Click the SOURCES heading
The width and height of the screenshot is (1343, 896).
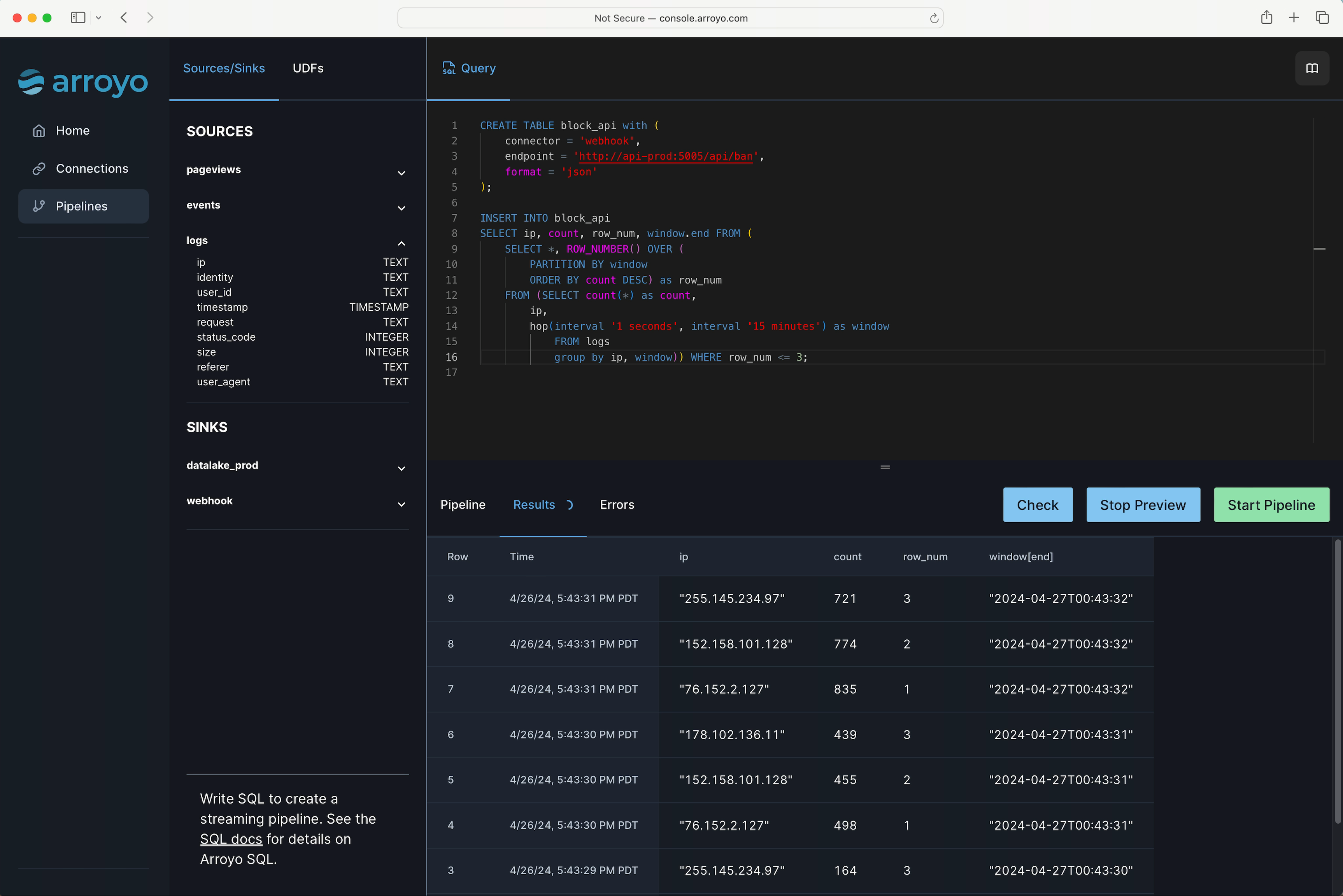click(x=219, y=131)
